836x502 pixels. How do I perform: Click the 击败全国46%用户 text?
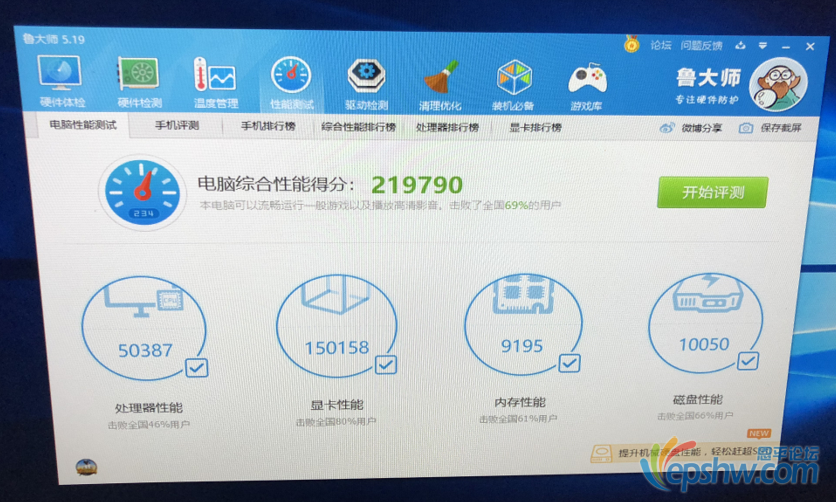coord(149,425)
